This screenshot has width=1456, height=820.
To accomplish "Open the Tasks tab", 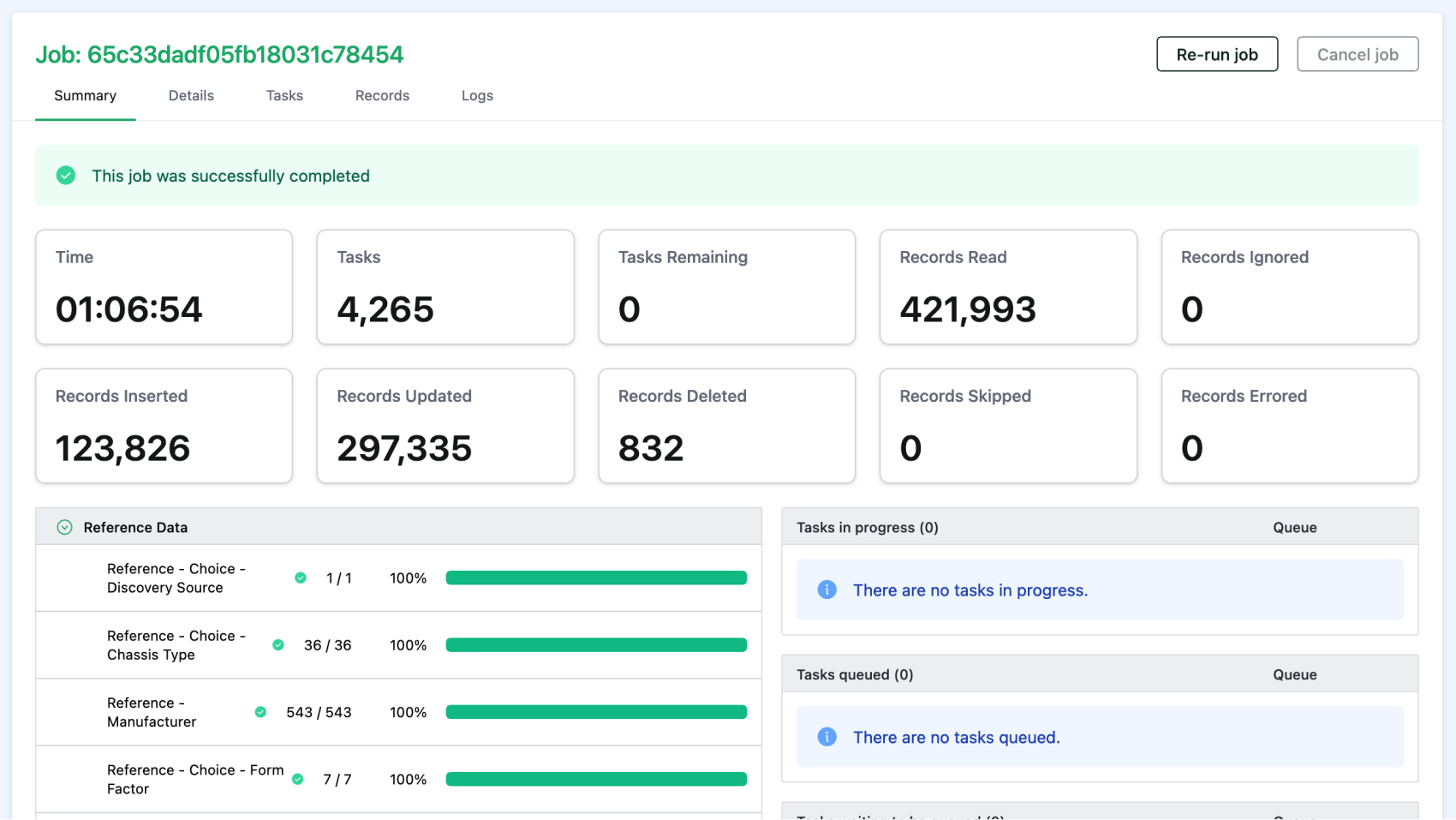I will [x=284, y=96].
